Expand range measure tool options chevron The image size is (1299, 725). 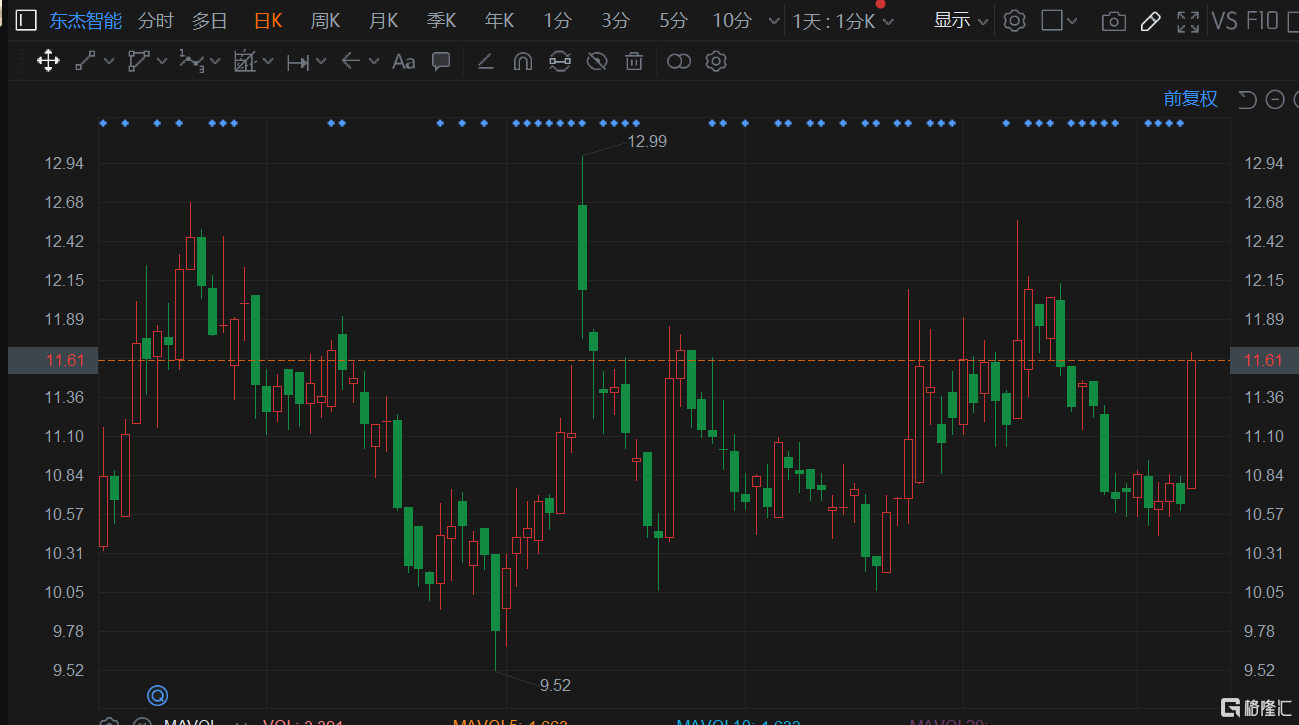pyautogui.click(x=321, y=62)
